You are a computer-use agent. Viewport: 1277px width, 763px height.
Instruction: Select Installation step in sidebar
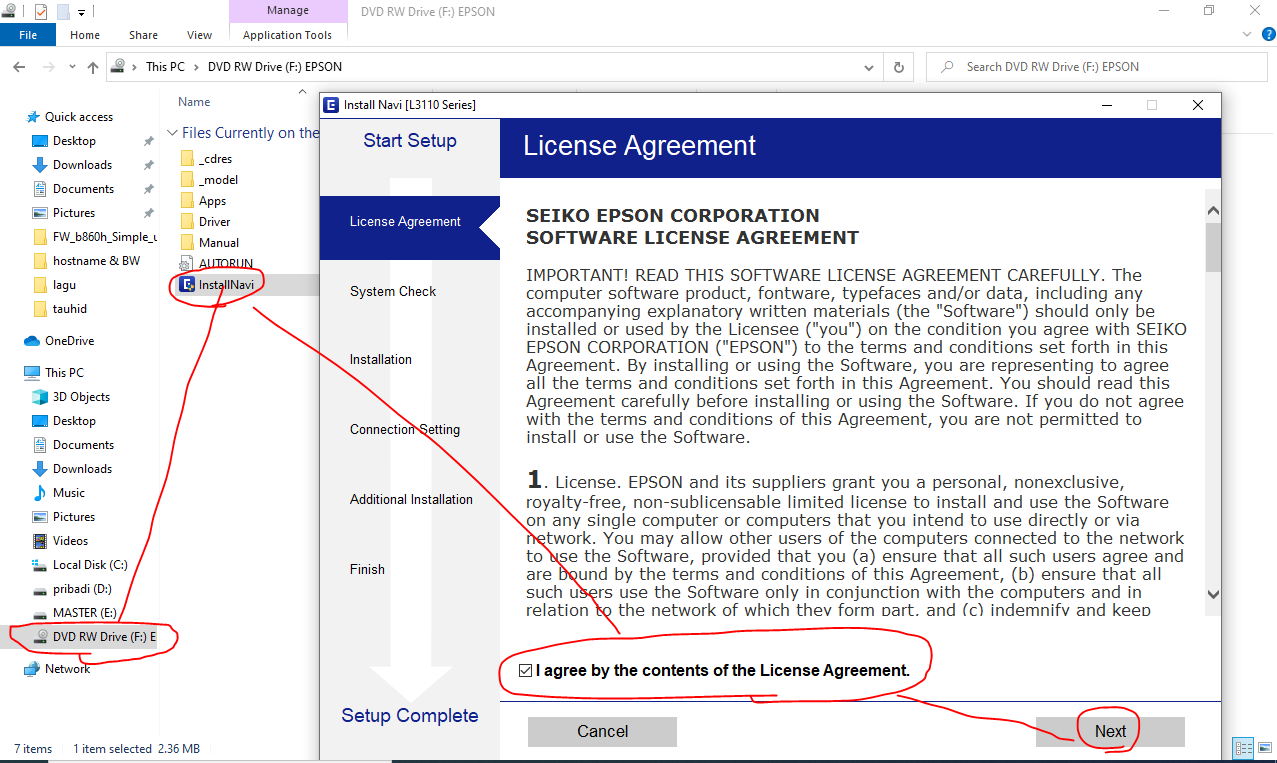(x=381, y=360)
